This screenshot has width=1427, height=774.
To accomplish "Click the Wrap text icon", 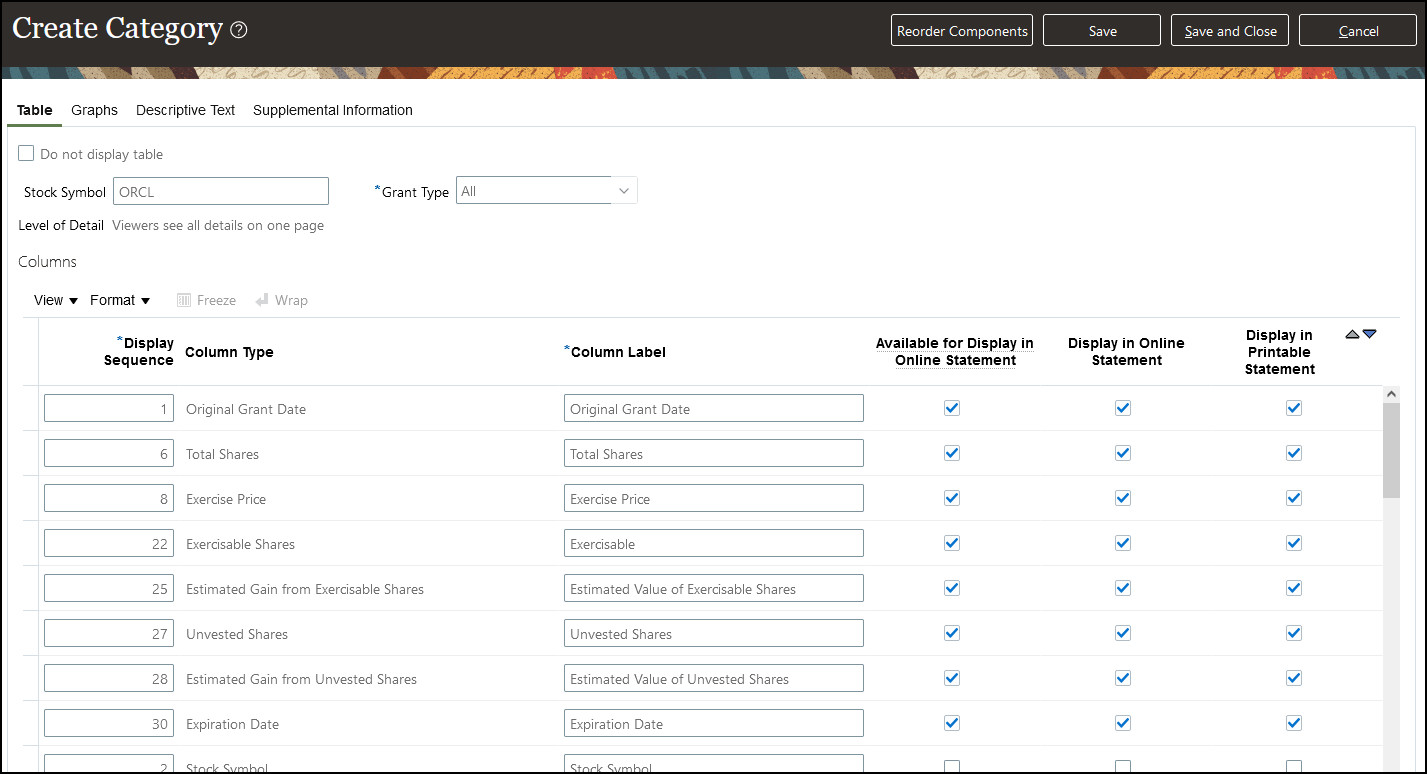I will pyautogui.click(x=262, y=300).
